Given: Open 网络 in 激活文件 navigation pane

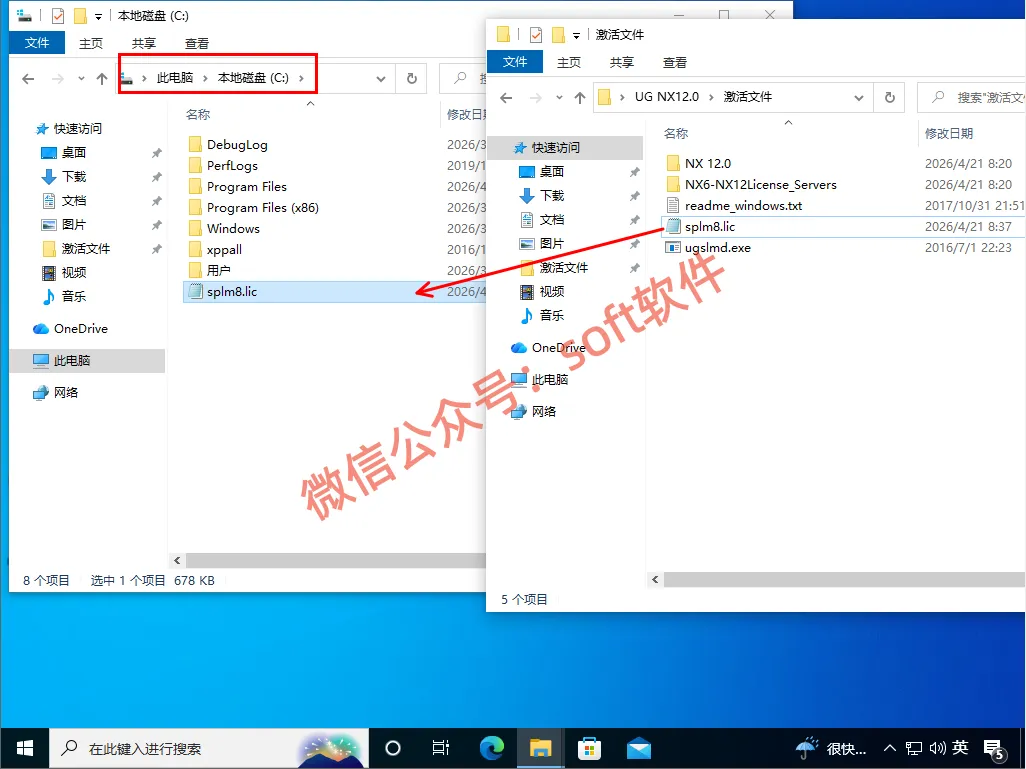Looking at the screenshot, I should coord(543,412).
